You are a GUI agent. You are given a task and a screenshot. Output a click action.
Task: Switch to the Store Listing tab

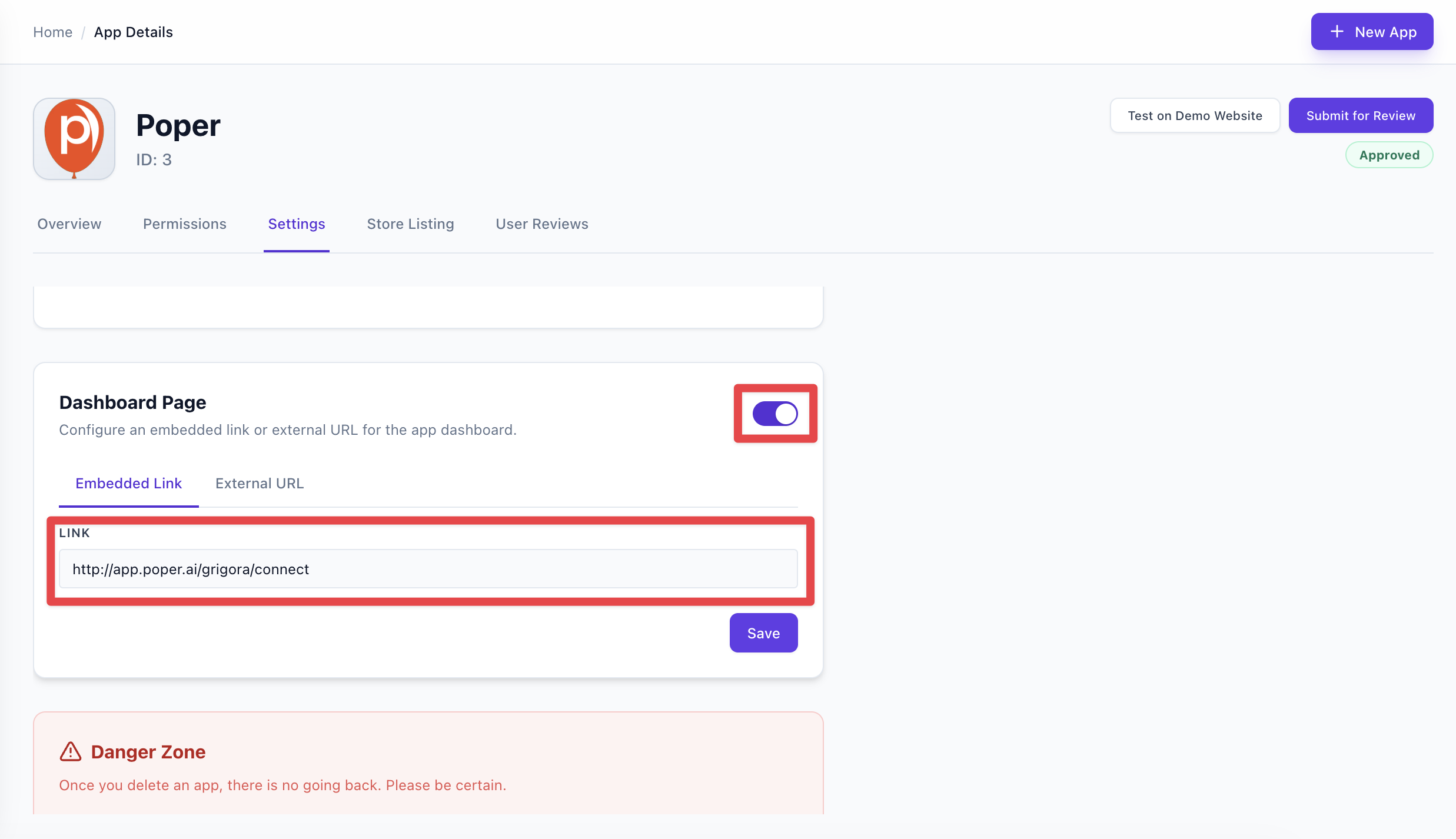click(x=410, y=224)
